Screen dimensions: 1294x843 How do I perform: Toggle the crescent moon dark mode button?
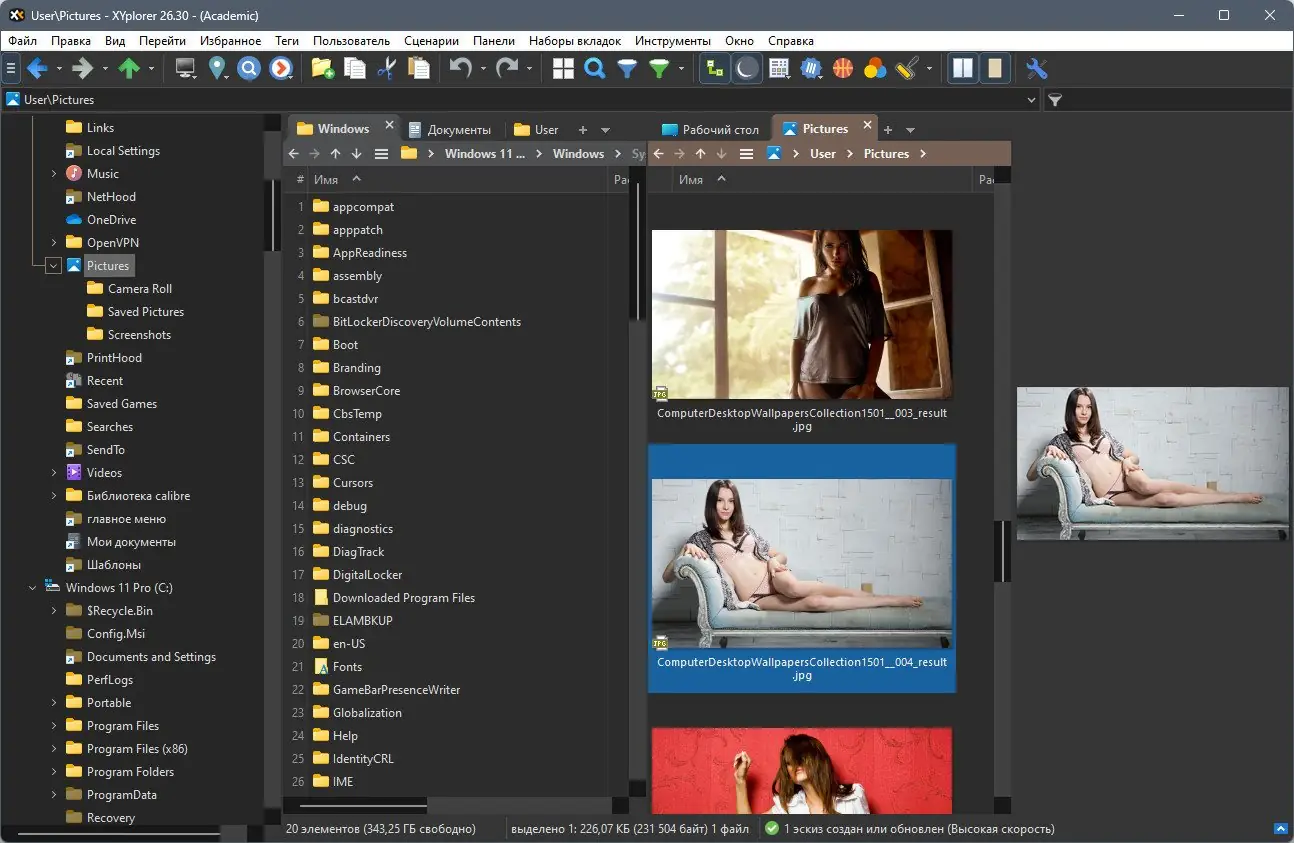point(746,68)
